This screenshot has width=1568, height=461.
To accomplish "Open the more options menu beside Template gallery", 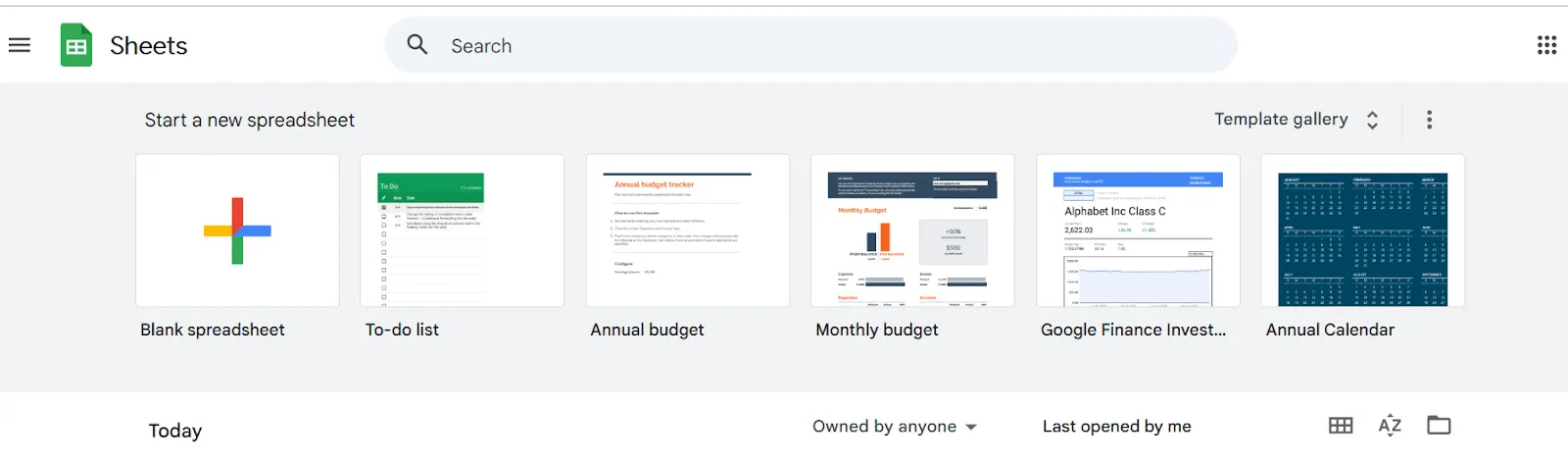I will 1429,120.
